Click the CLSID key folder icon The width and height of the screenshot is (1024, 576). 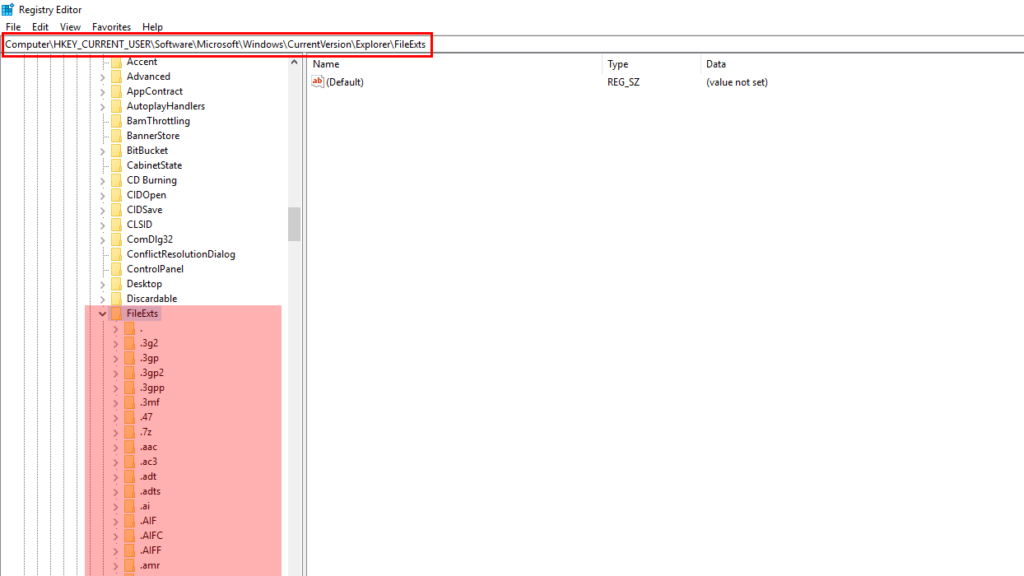[x=117, y=224]
